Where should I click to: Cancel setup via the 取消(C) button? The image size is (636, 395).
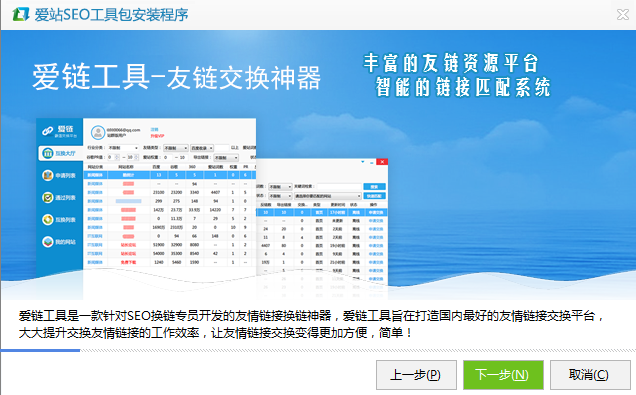[590, 375]
